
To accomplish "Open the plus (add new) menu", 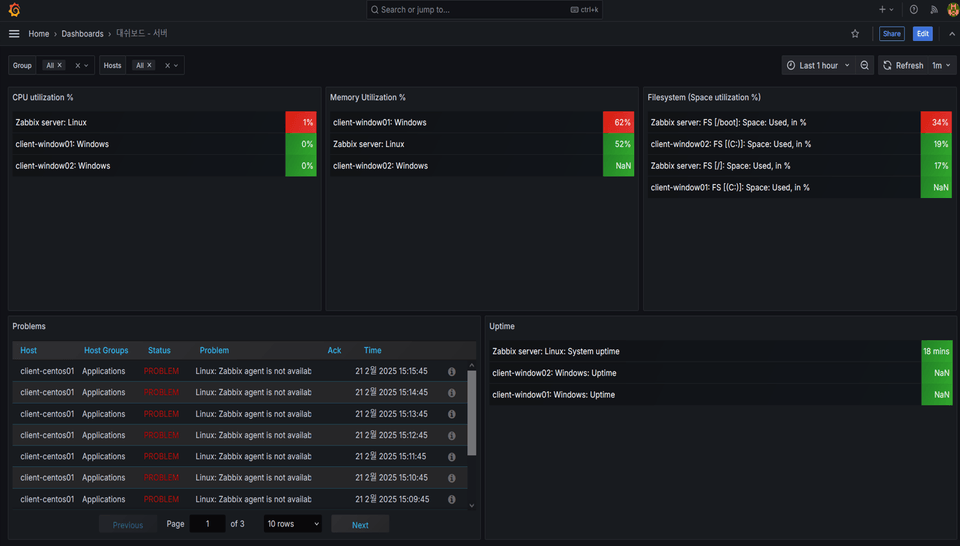I will coord(882,9).
